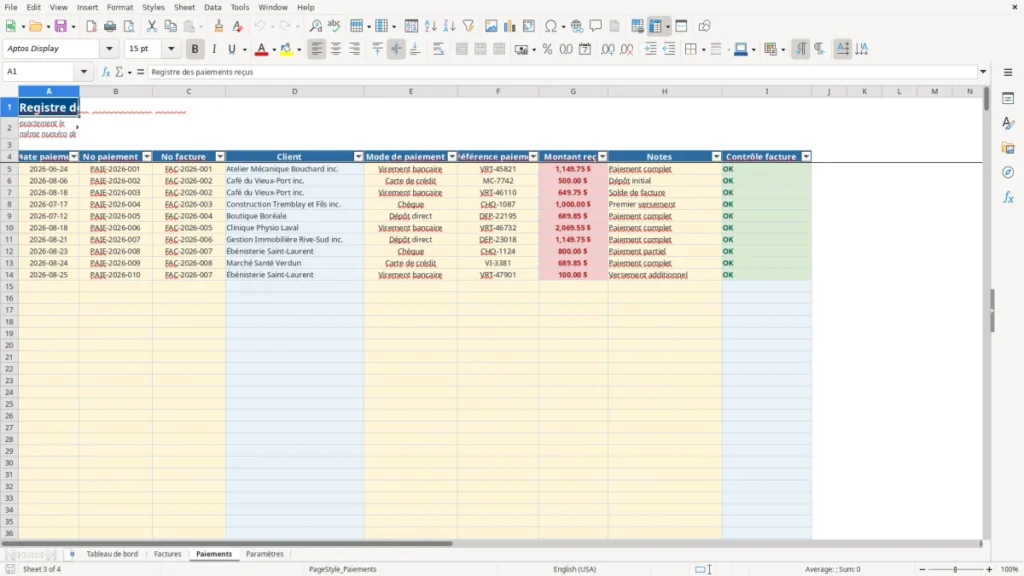The image size is (1024, 576).
Task: Toggle Underline formatting
Action: click(231, 49)
